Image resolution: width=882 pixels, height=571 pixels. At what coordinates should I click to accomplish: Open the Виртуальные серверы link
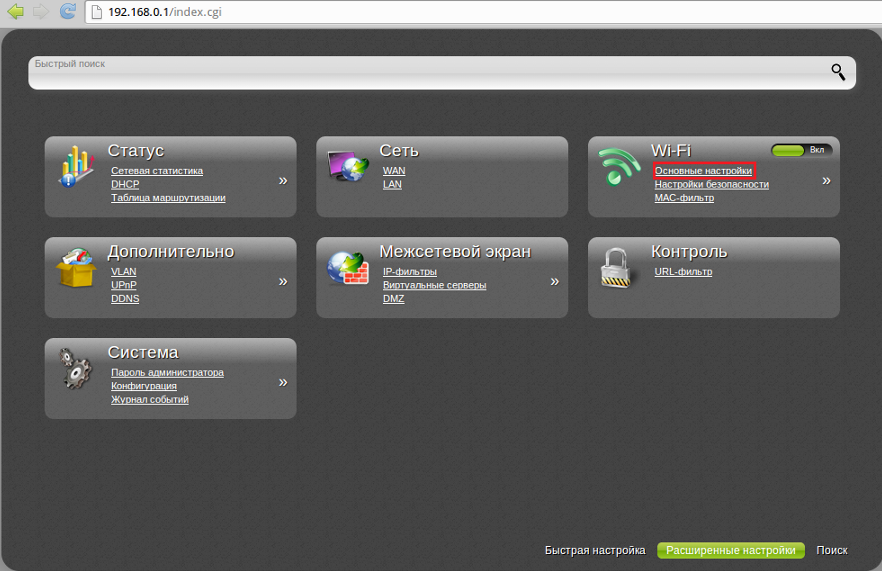click(x=434, y=285)
